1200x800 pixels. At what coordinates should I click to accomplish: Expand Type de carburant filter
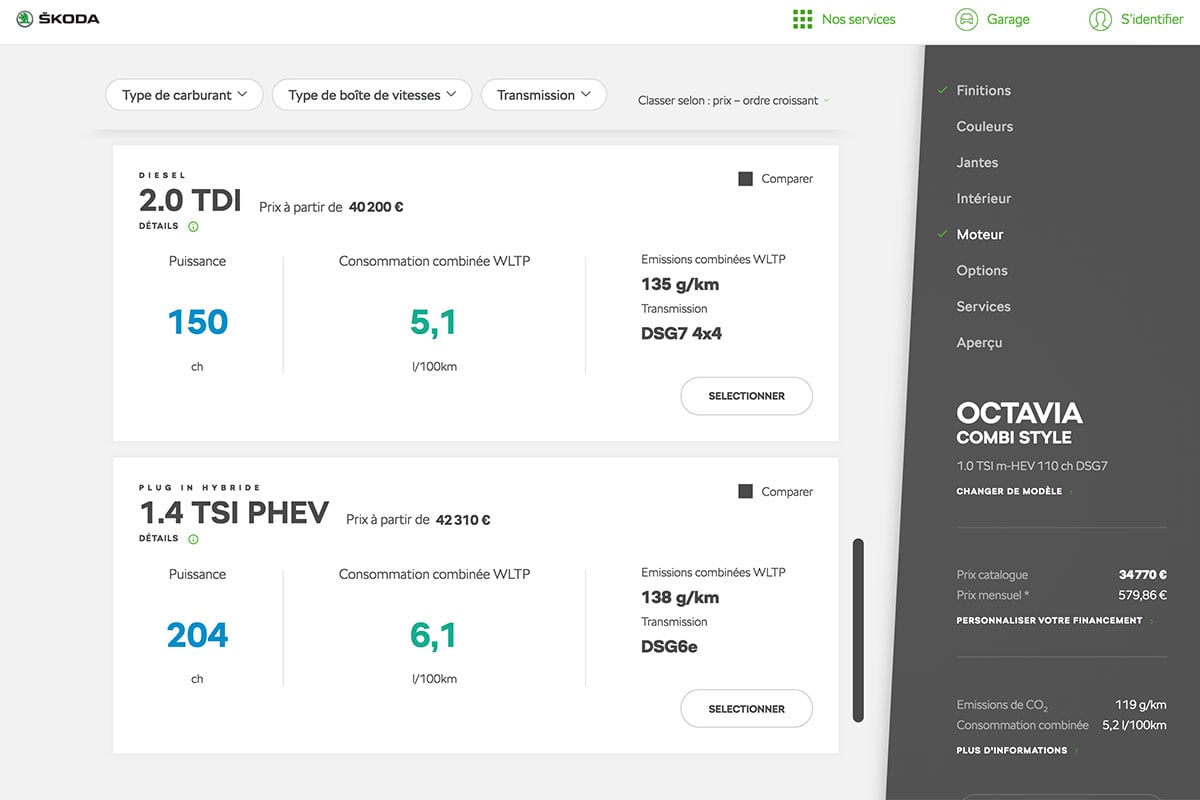(x=184, y=95)
